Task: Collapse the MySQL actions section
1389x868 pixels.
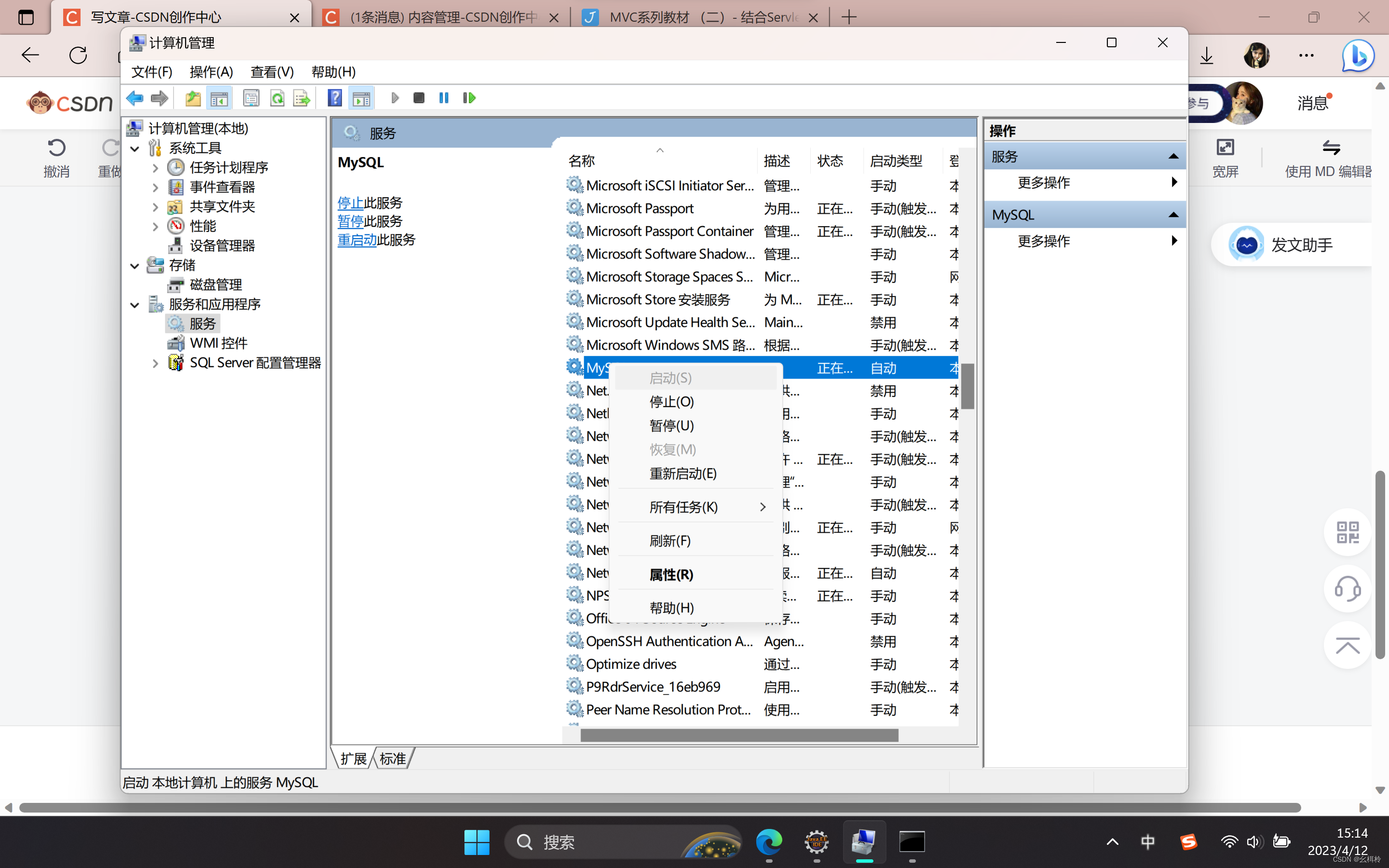Action: point(1173,215)
